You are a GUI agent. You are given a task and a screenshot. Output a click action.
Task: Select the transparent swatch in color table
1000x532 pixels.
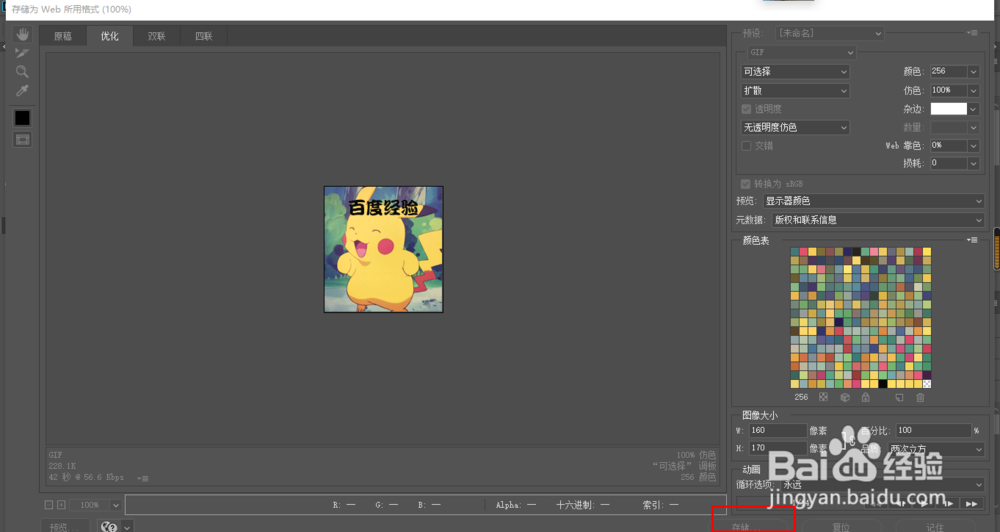[927, 384]
